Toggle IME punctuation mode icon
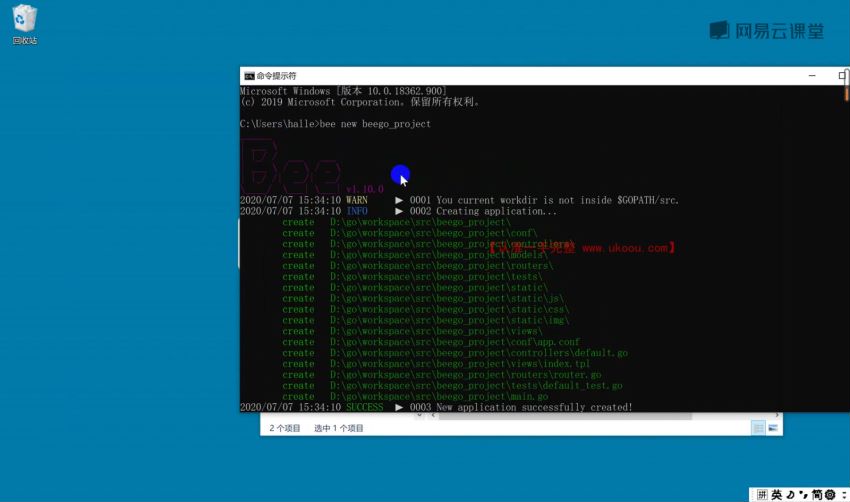Image resolution: width=850 pixels, height=502 pixels. coord(803,494)
